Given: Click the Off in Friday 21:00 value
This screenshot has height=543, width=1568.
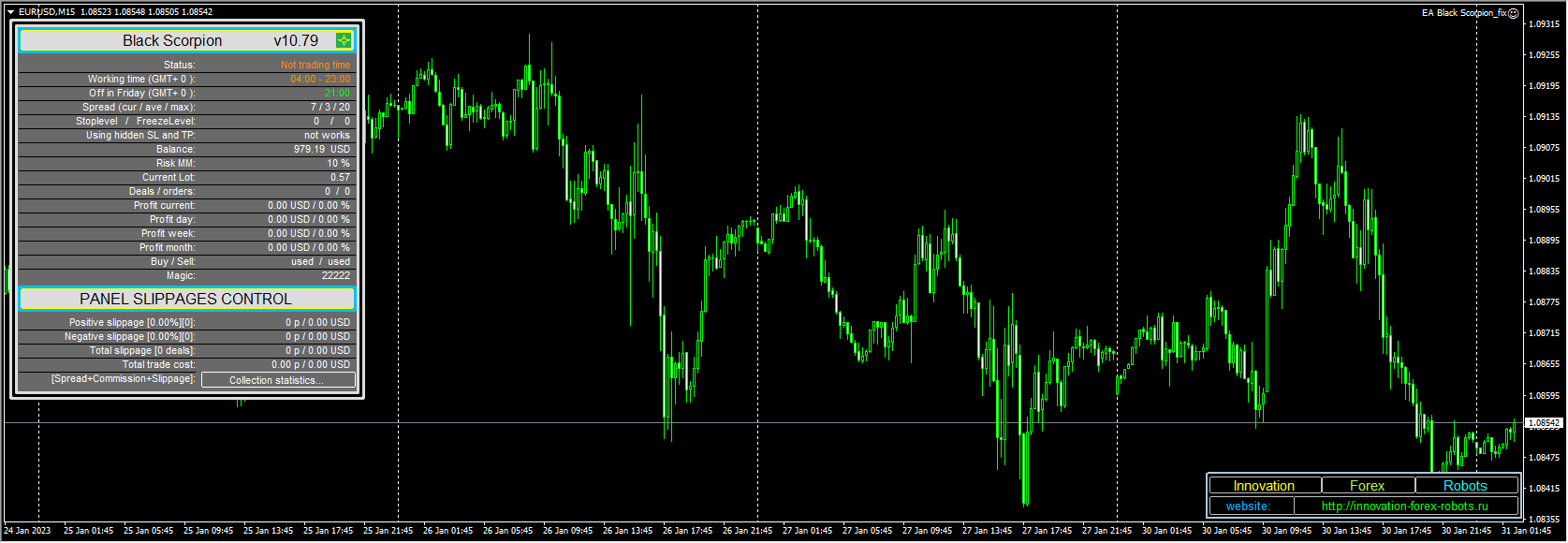Looking at the screenshot, I should pyautogui.click(x=338, y=94).
